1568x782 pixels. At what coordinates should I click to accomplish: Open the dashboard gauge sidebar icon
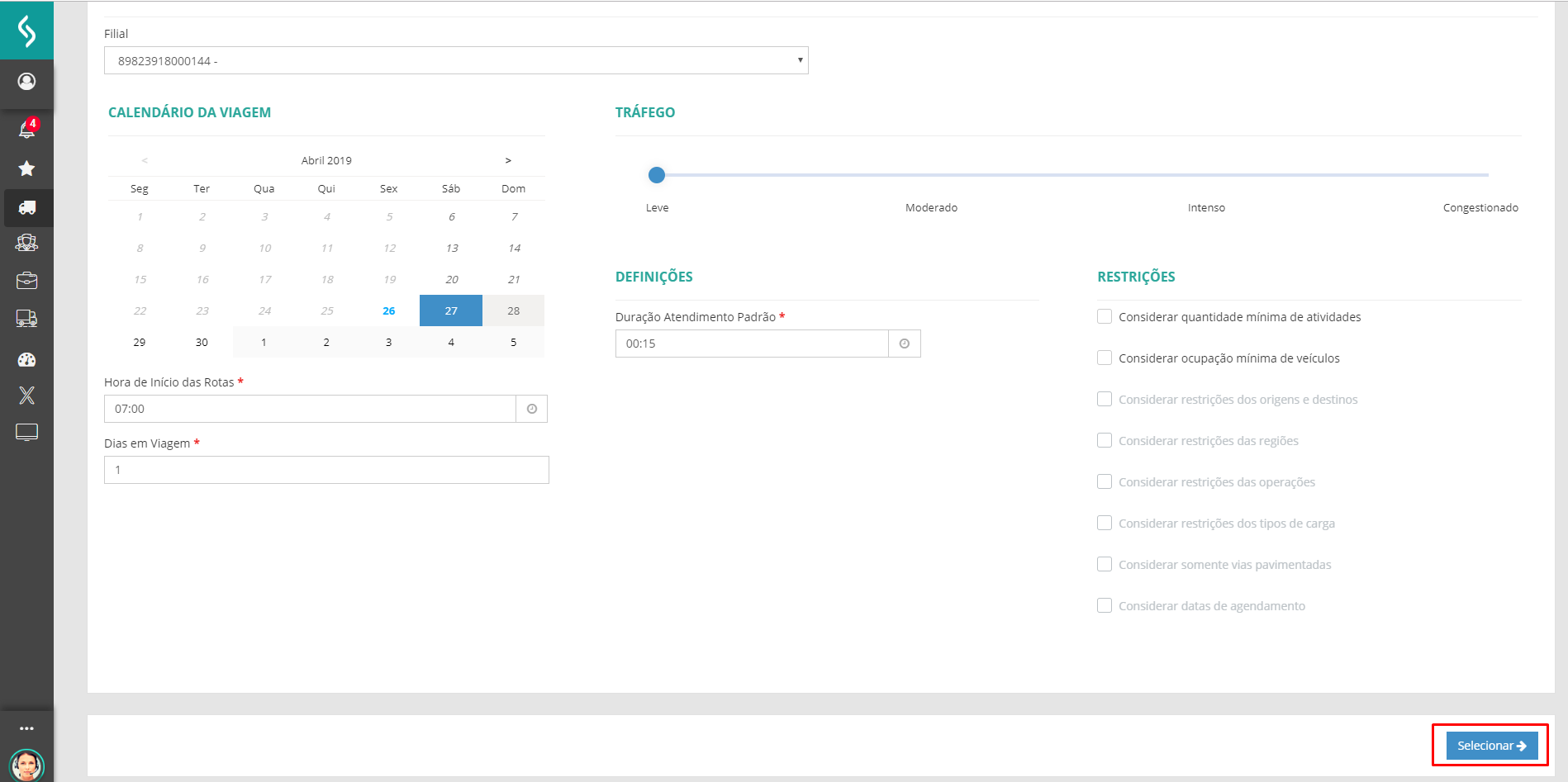(x=26, y=359)
